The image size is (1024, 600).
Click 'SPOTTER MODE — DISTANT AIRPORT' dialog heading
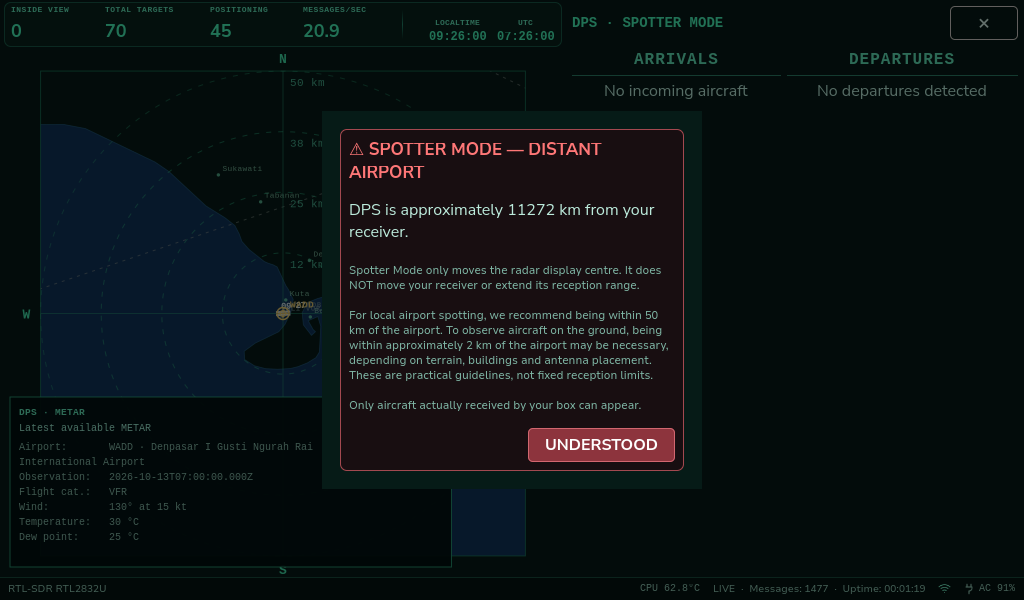(475, 160)
